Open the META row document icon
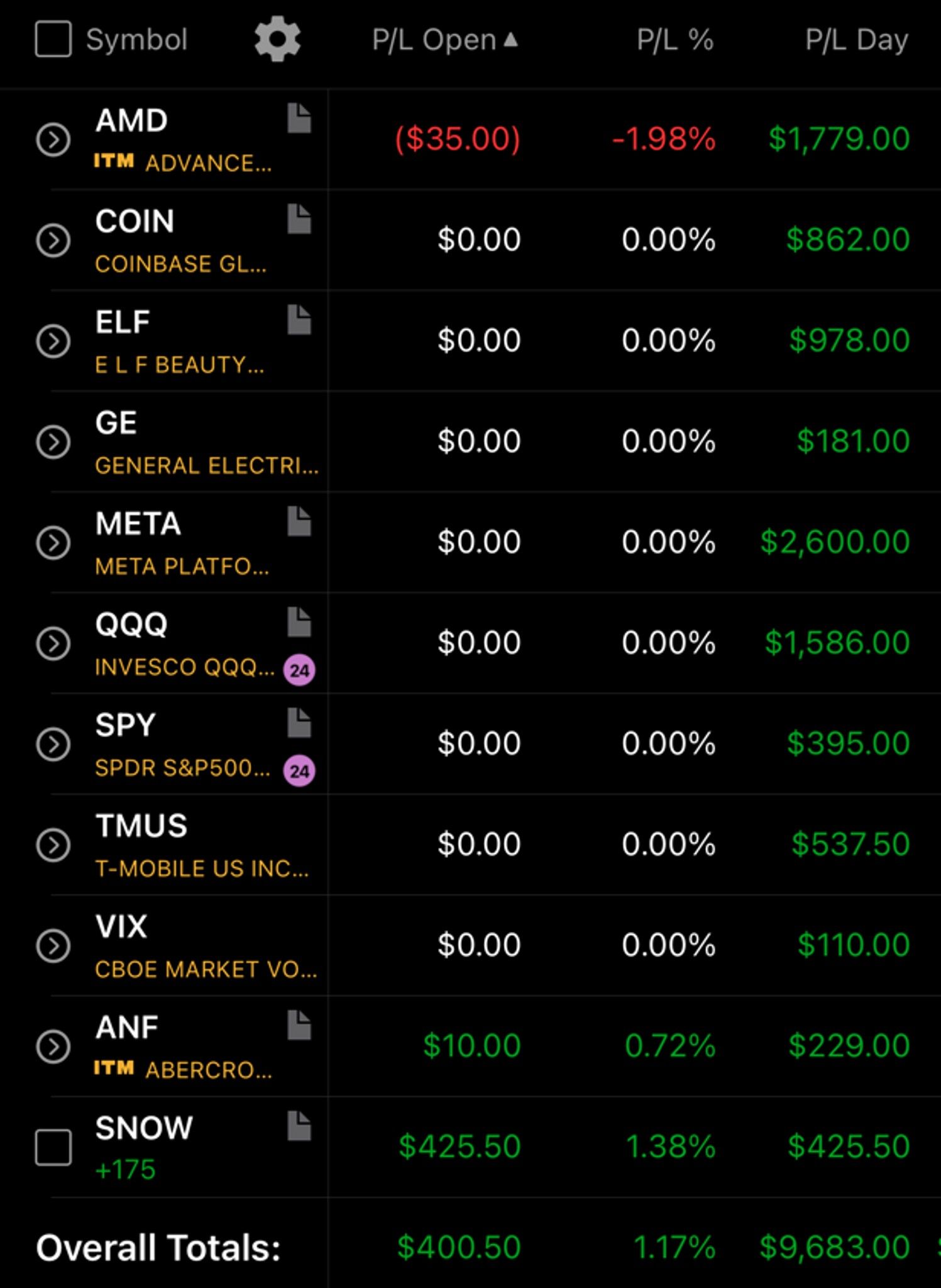 299,521
